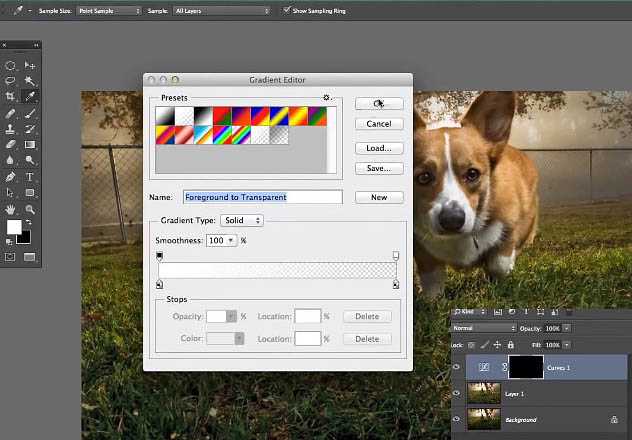The height and width of the screenshot is (440, 632).
Task: Toggle visibility of Layer 1
Action: tap(457, 393)
